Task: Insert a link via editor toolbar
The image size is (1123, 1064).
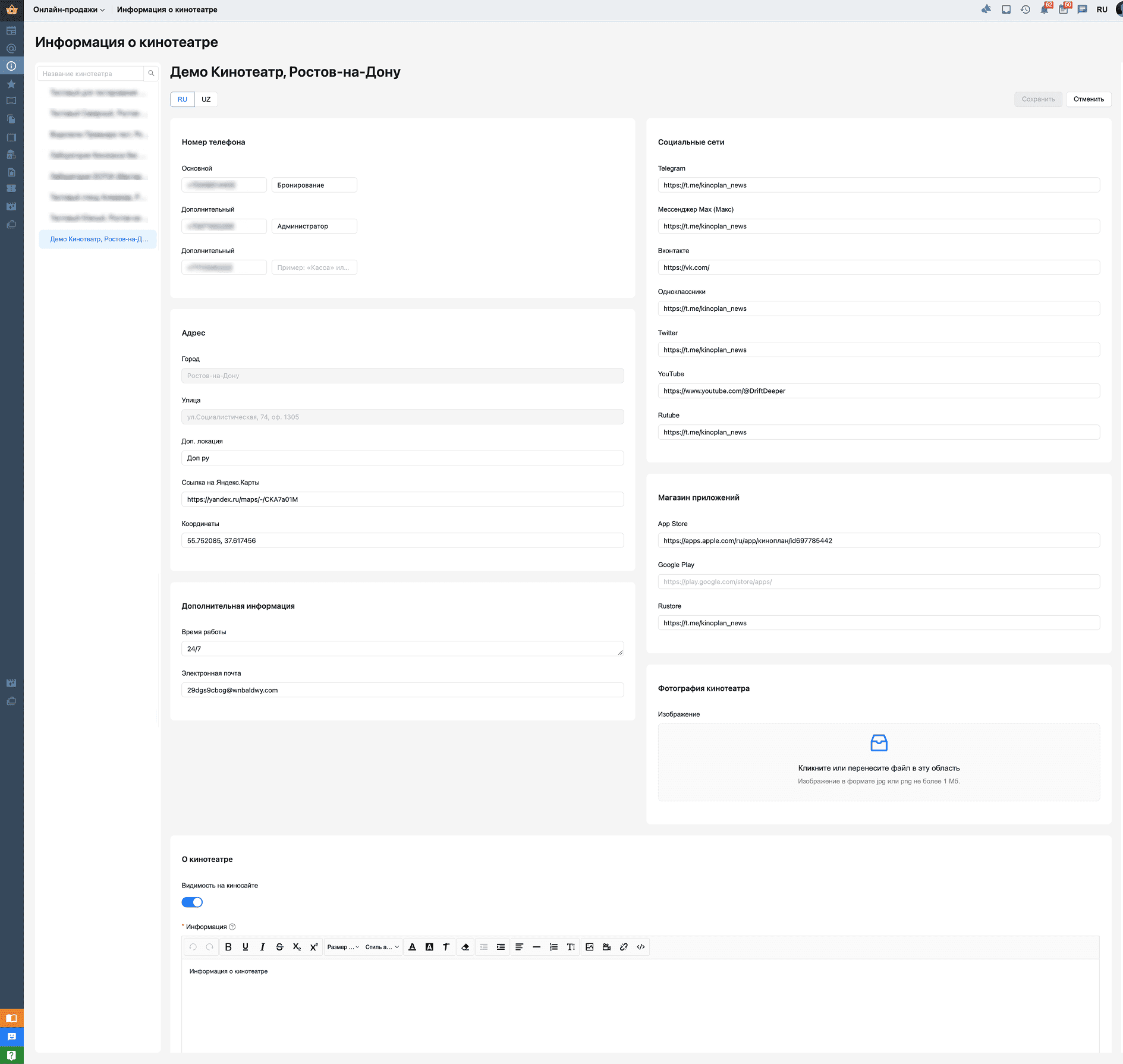Action: 624,947
